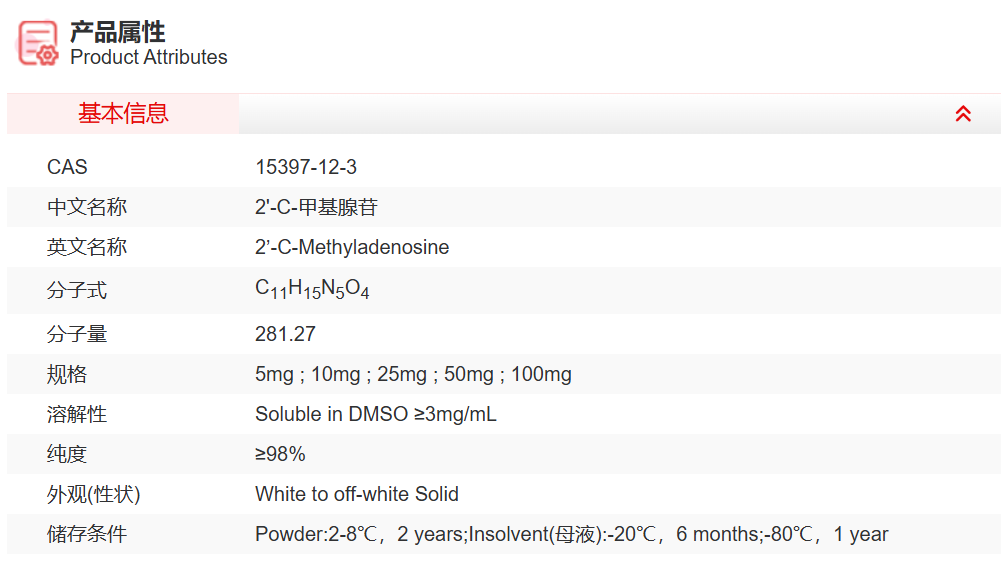Click the 分子式 label

click(77, 291)
